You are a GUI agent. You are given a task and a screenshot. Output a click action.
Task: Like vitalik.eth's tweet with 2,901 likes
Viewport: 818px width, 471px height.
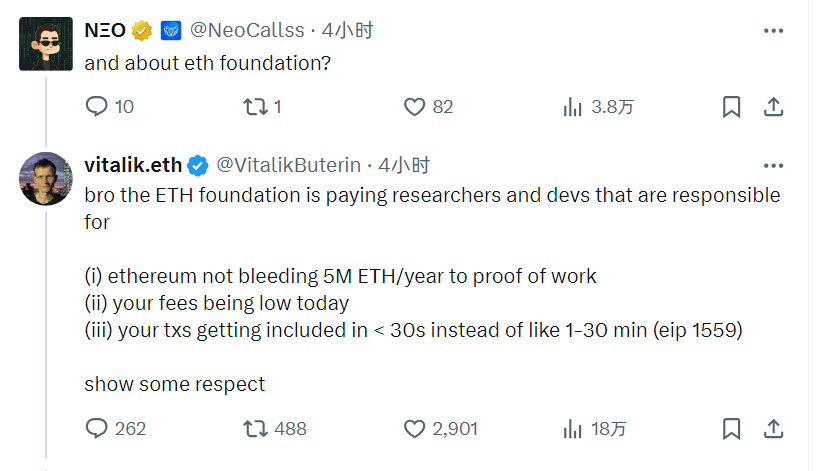415,429
